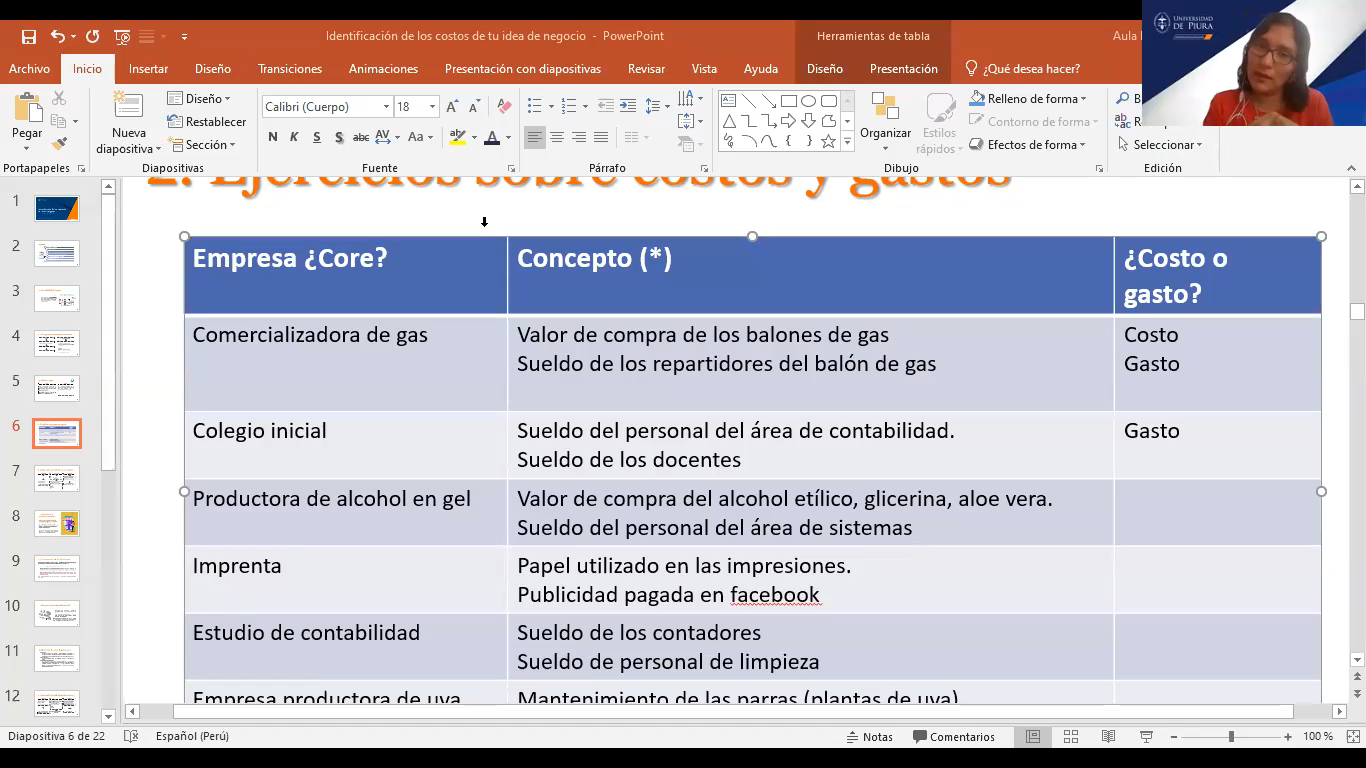
Task: Click the Restablecer button
Action: pos(207,122)
